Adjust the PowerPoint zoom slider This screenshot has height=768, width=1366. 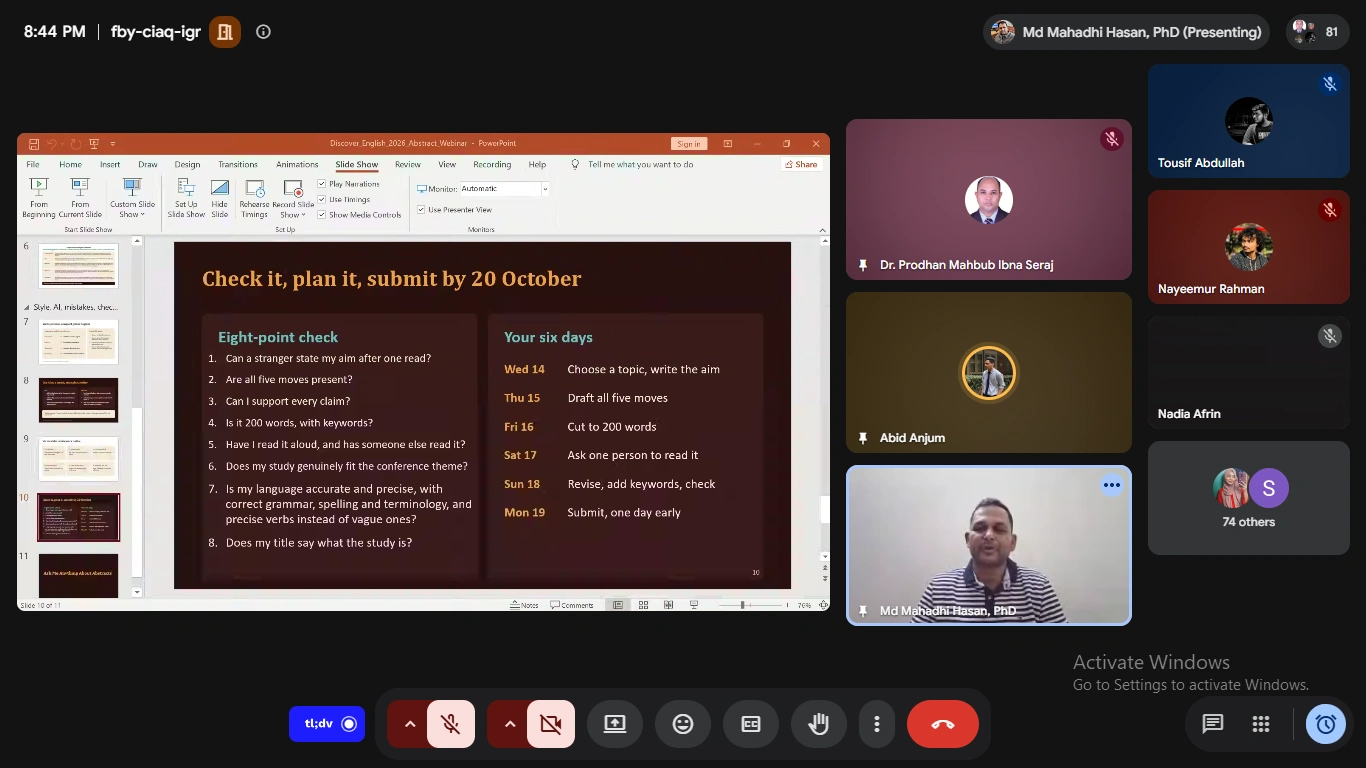(x=743, y=605)
